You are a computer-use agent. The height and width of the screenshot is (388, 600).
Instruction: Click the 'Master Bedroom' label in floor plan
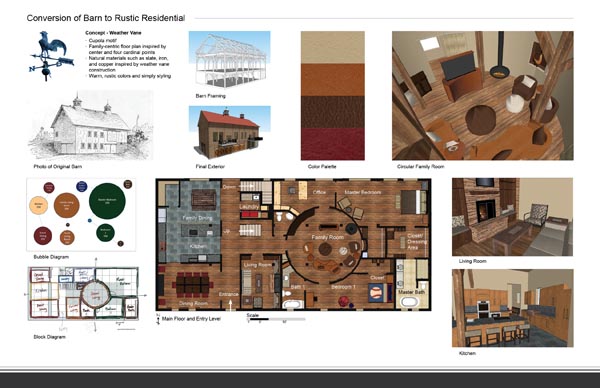(x=362, y=192)
